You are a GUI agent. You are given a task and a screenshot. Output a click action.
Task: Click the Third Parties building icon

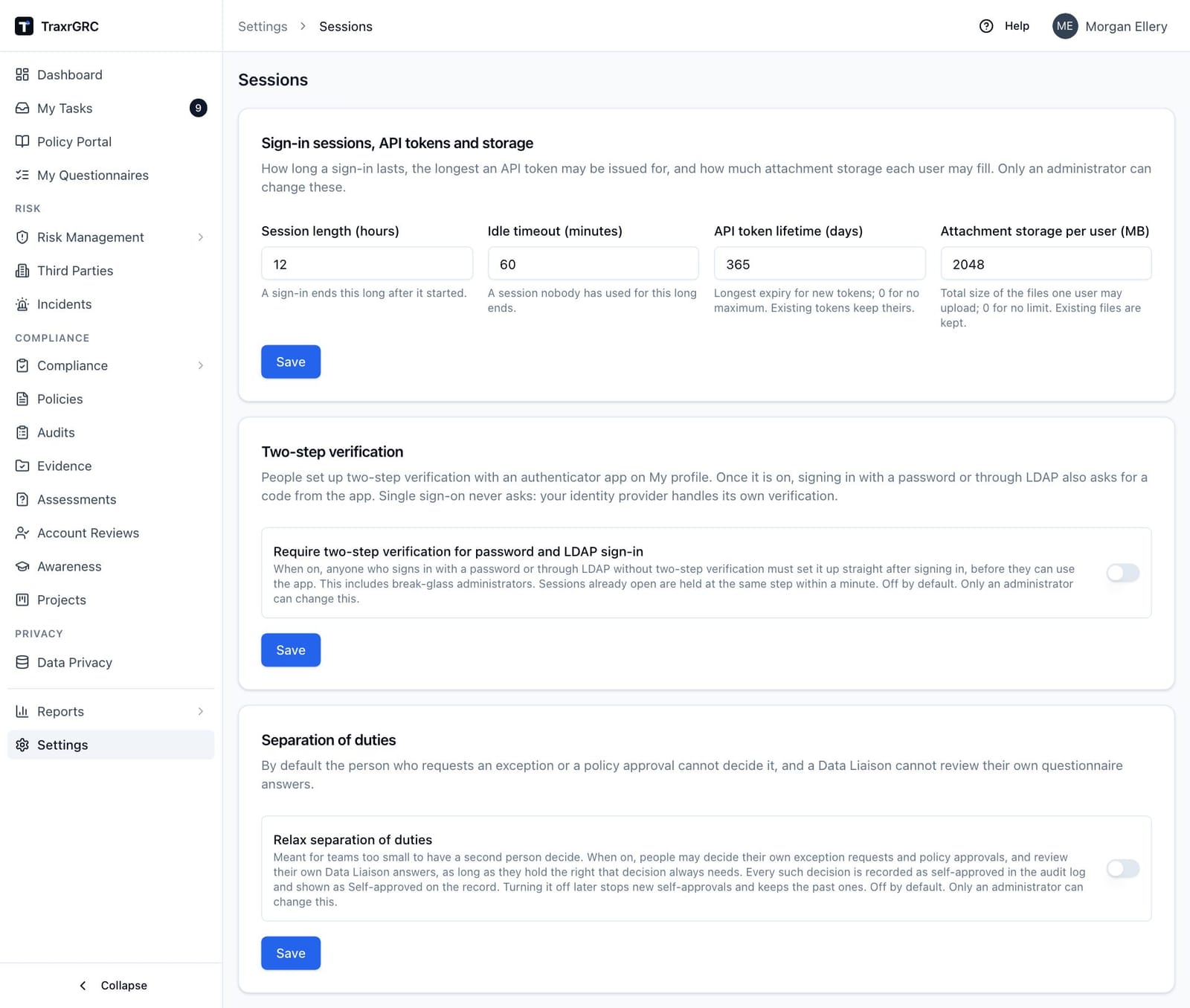[22, 270]
